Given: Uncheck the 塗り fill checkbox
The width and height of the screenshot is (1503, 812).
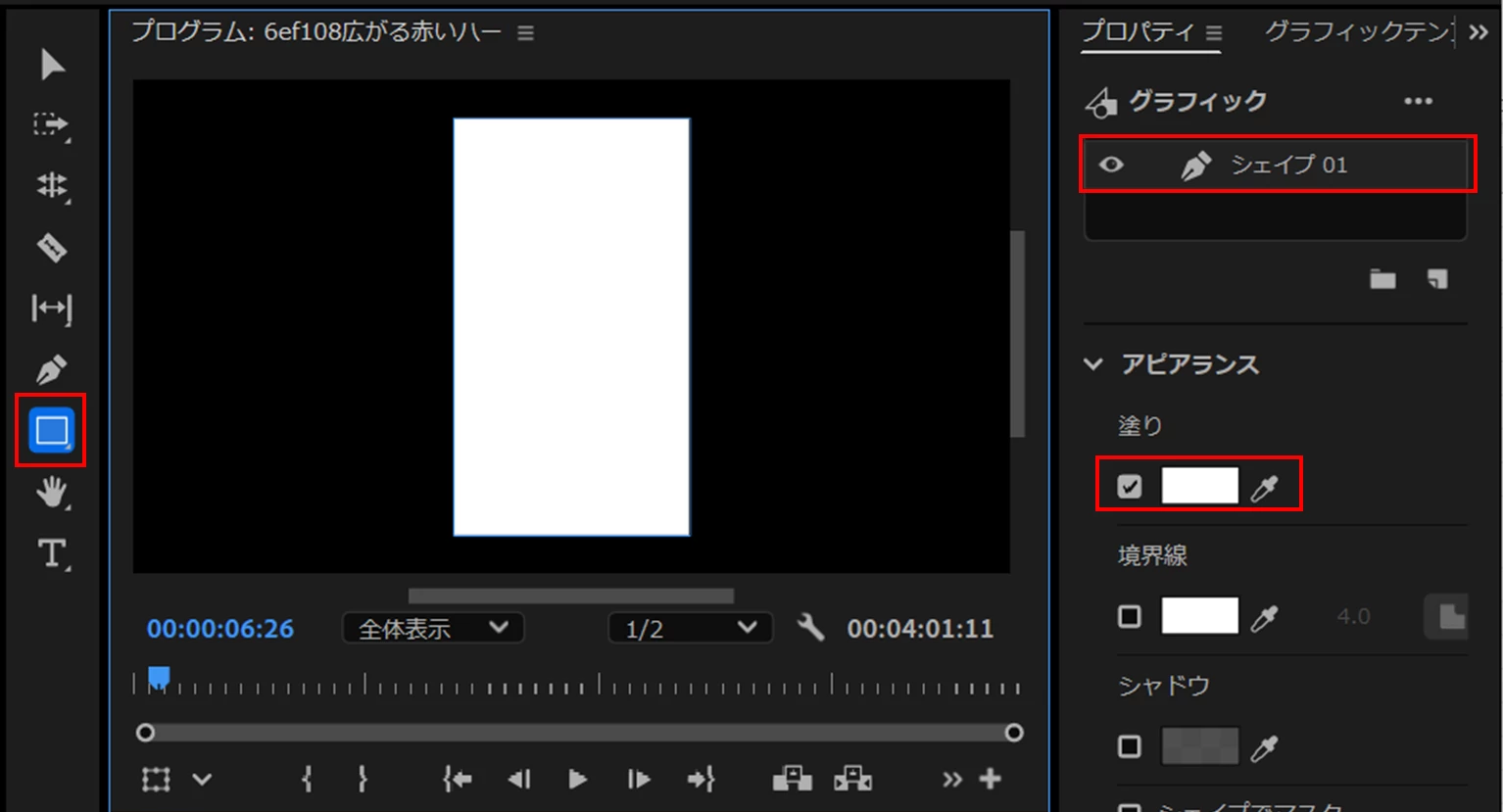Looking at the screenshot, I should point(1130,486).
